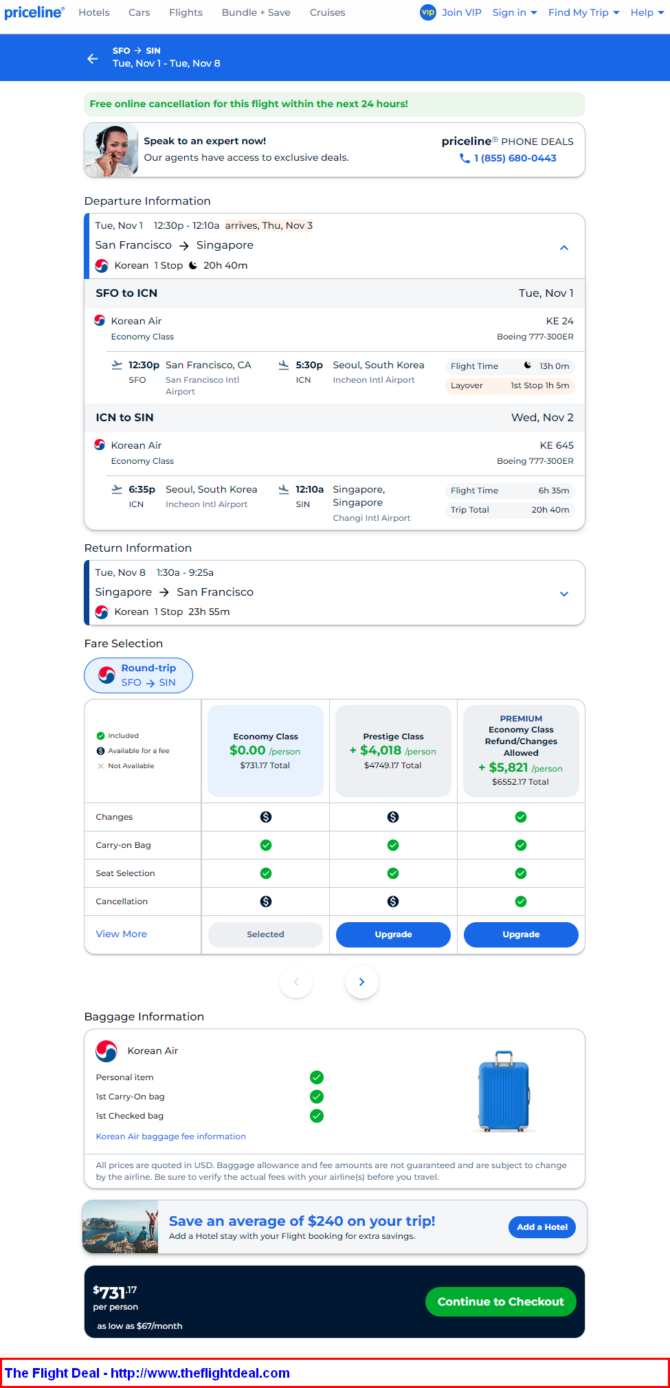Upgrade to Premium Economy Class
Viewport: 670px width, 1388px height.
(x=521, y=934)
